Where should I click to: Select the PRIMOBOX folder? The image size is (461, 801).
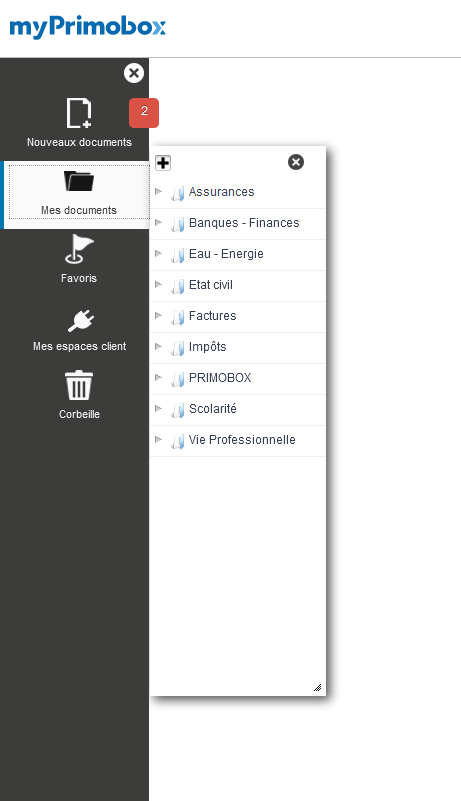[x=238, y=378]
